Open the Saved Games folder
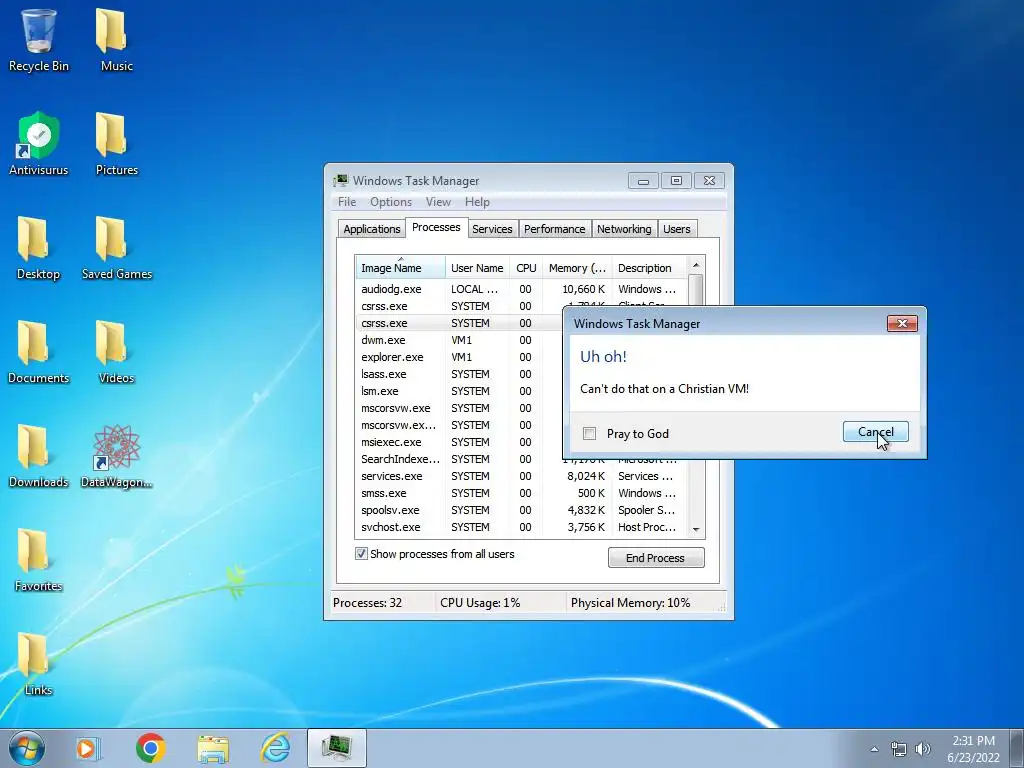 pos(116,248)
